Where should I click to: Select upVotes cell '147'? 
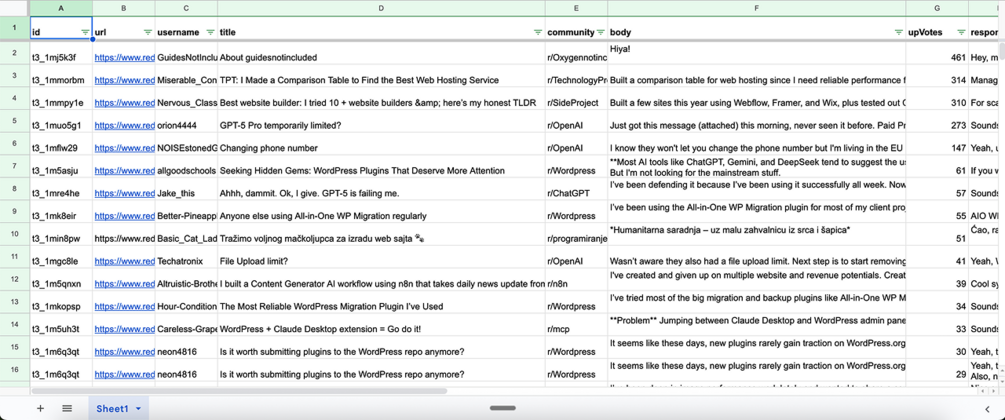pos(937,144)
